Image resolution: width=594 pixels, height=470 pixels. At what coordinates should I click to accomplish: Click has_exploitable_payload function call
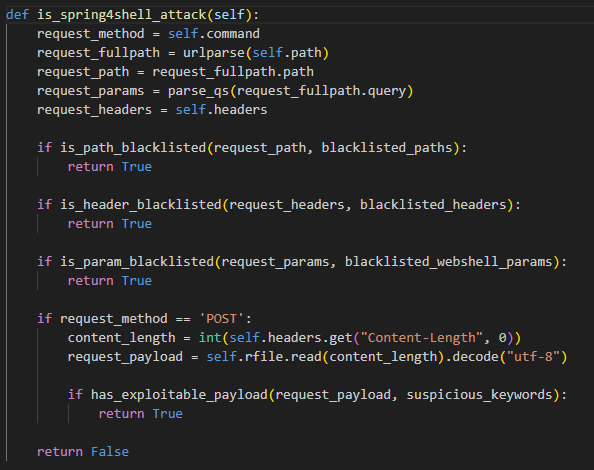[179, 395]
